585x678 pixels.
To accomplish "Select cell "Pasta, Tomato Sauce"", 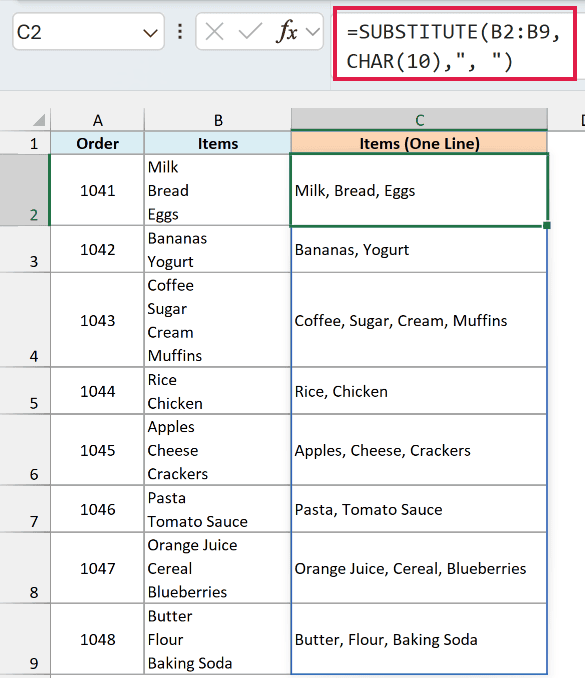I will tap(419, 509).
